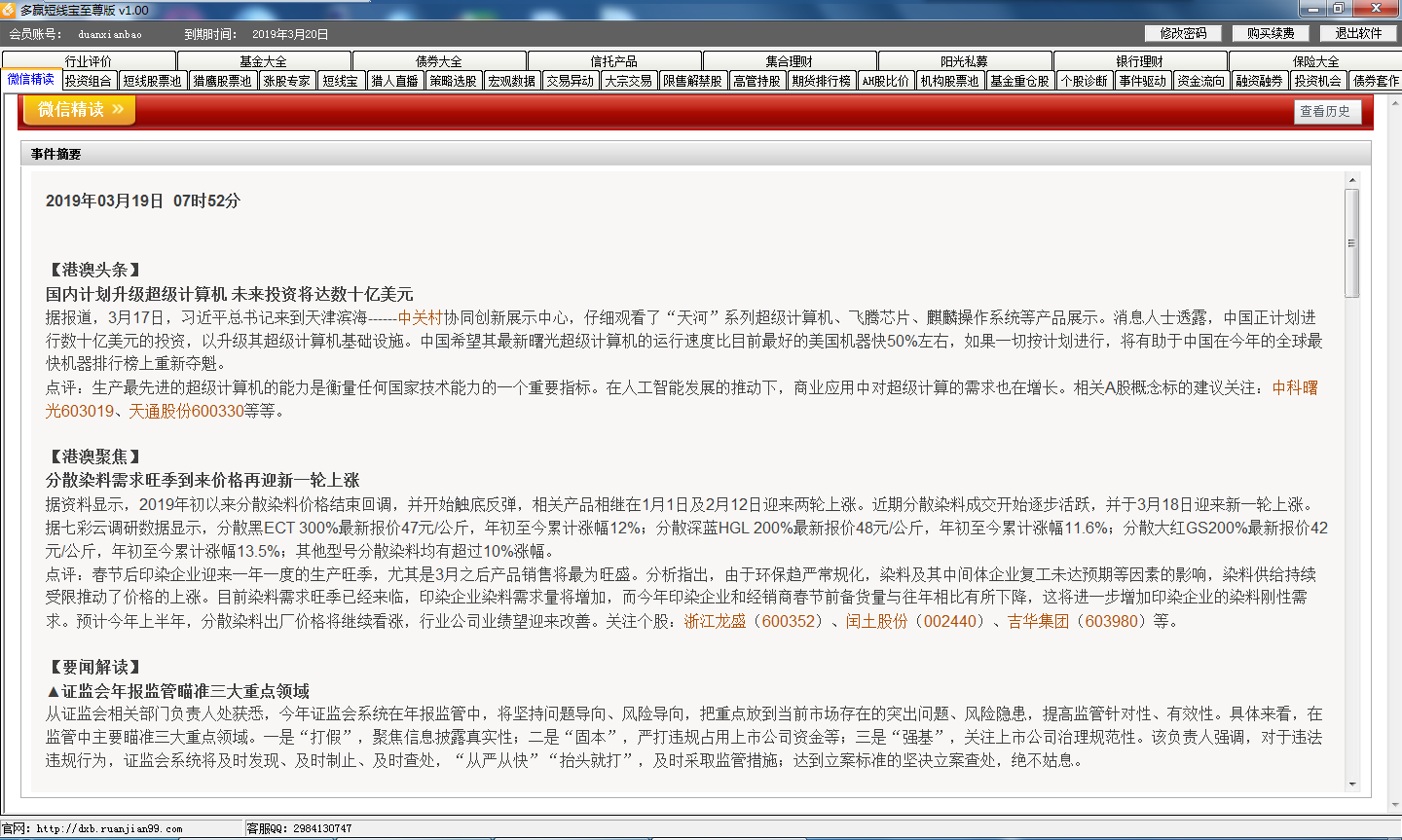Open the 大宗交易 tab
The width and height of the screenshot is (1402, 840).
click(x=629, y=81)
